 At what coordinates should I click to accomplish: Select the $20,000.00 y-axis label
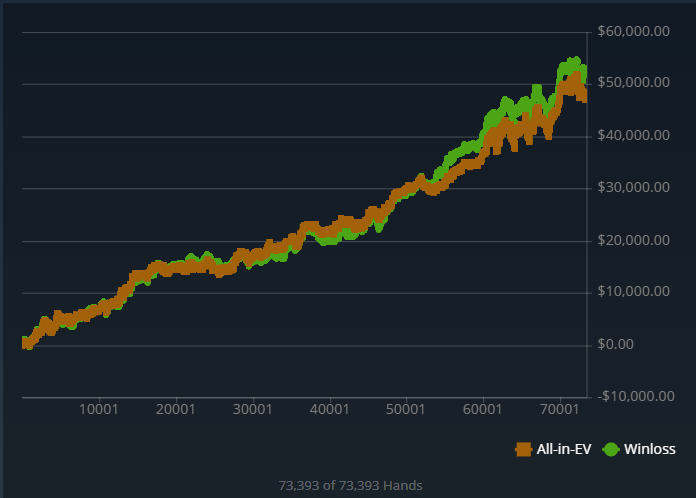tap(632, 240)
